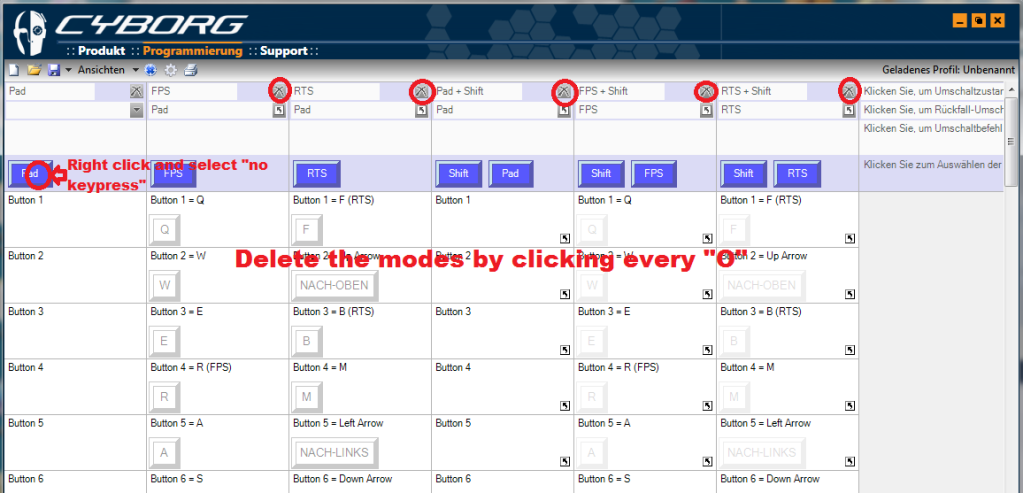Click the RTS + Shift mode name field
The width and height of the screenshot is (1023, 493).
coord(762,92)
